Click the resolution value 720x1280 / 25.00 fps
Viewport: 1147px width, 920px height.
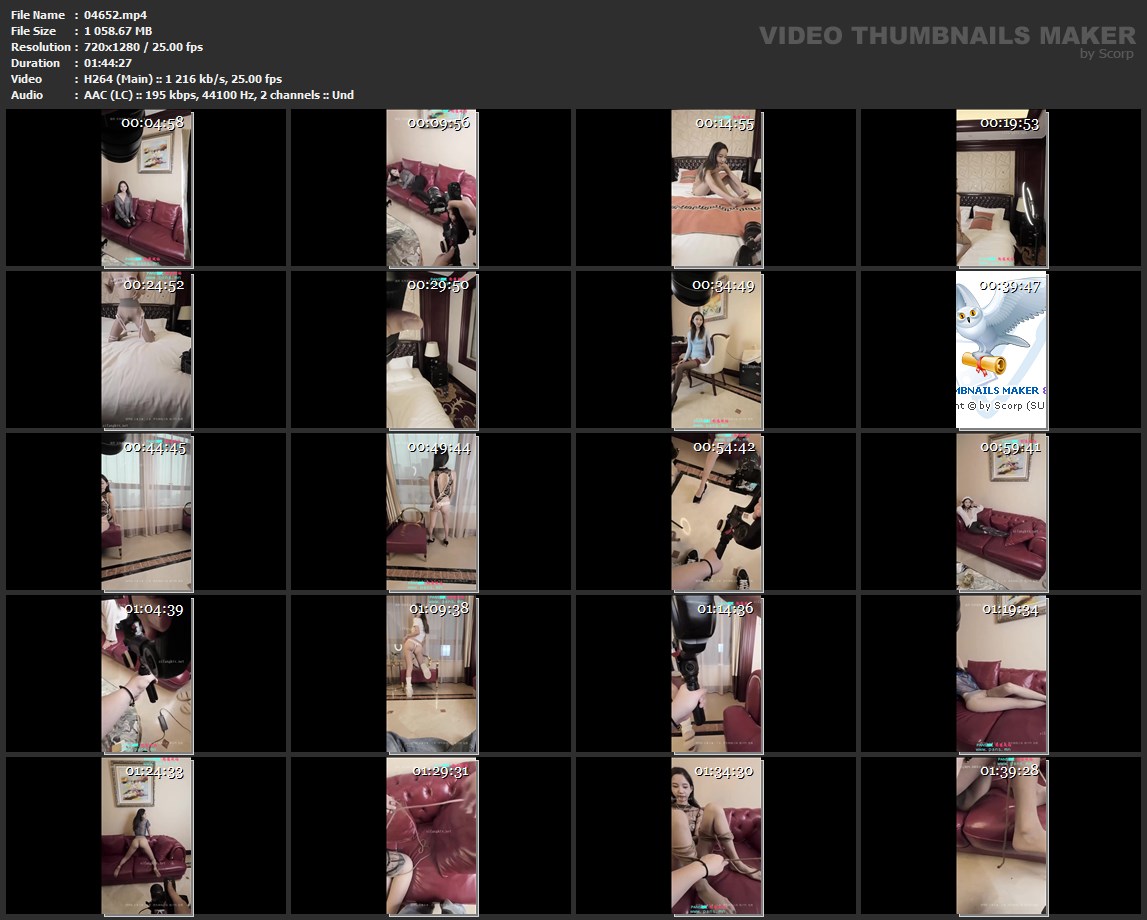(x=143, y=47)
